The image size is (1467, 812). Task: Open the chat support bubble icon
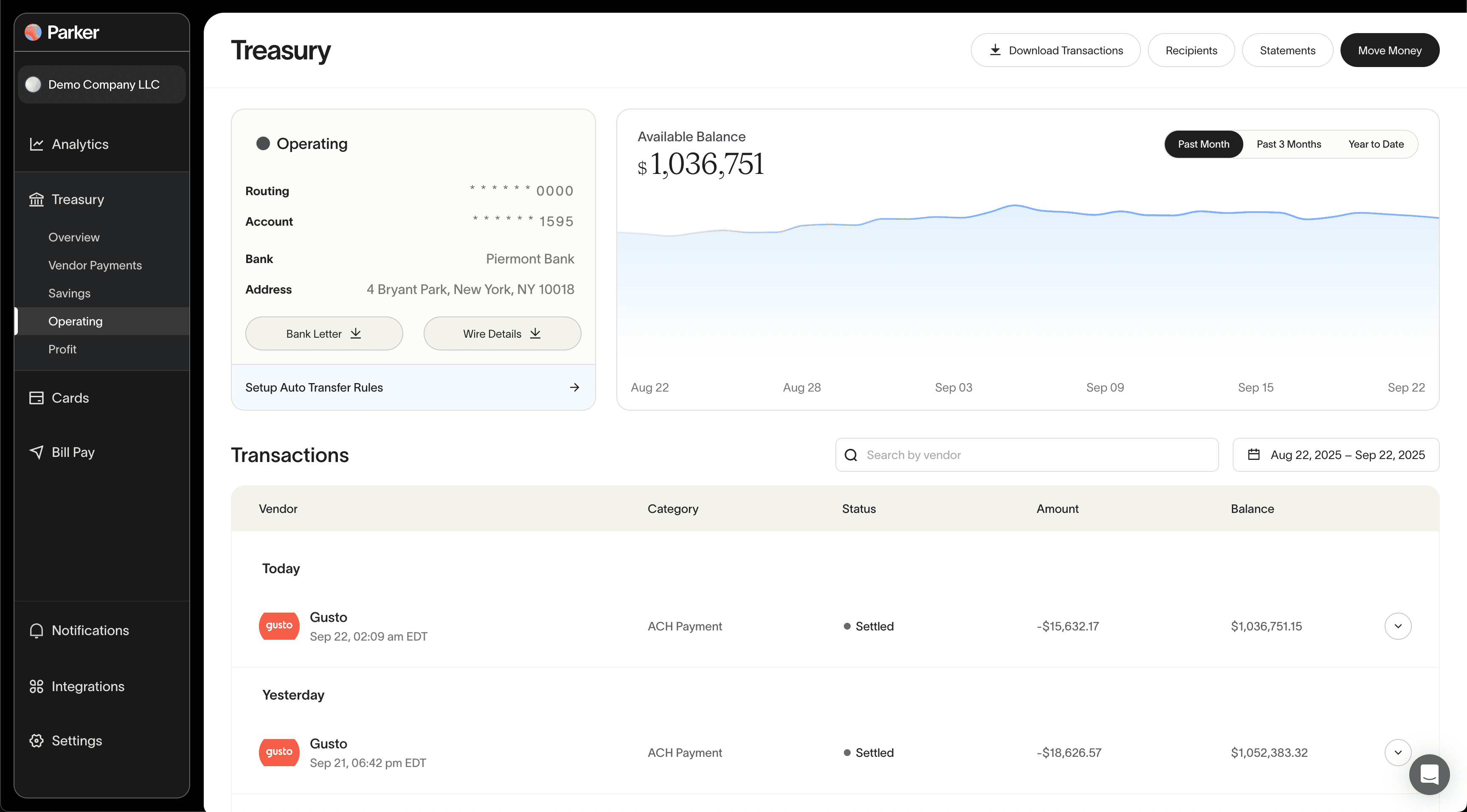coord(1429,774)
